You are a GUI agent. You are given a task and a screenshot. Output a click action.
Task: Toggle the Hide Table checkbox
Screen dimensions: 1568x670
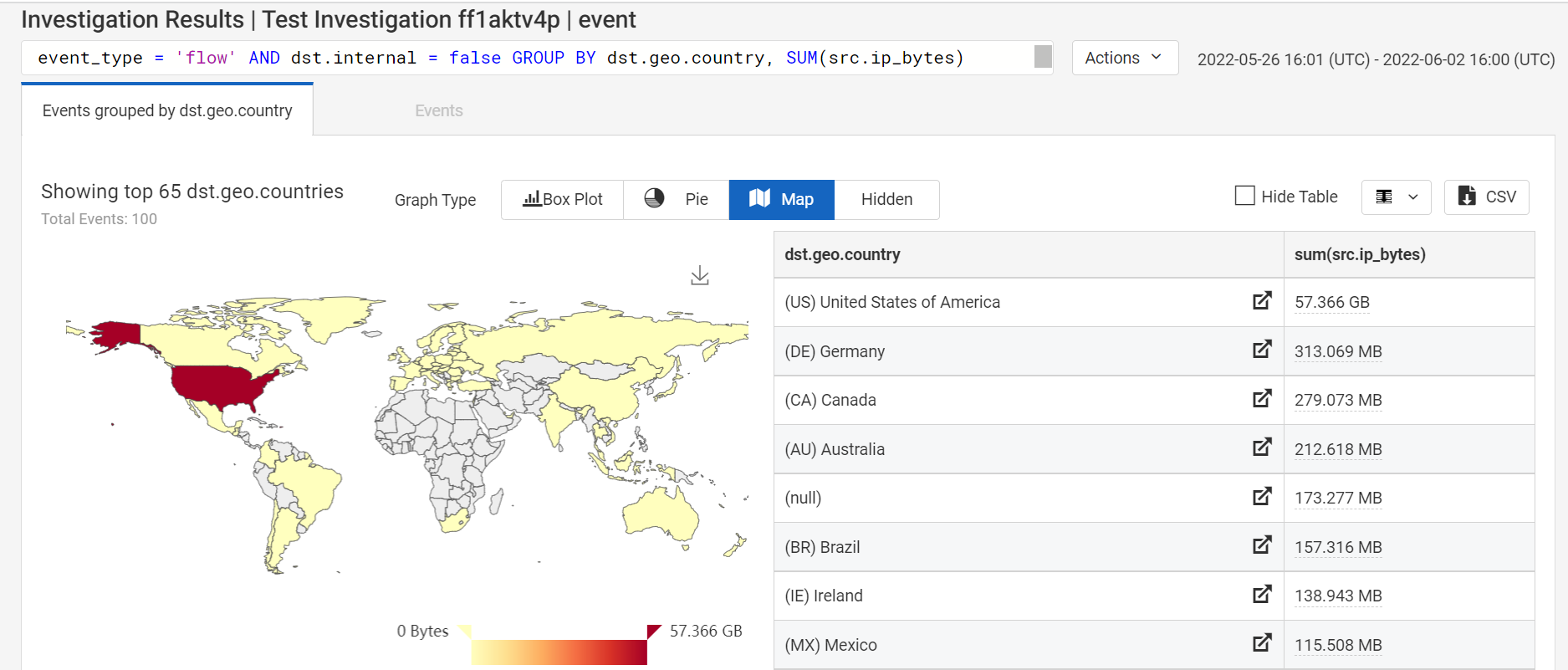[x=1244, y=196]
